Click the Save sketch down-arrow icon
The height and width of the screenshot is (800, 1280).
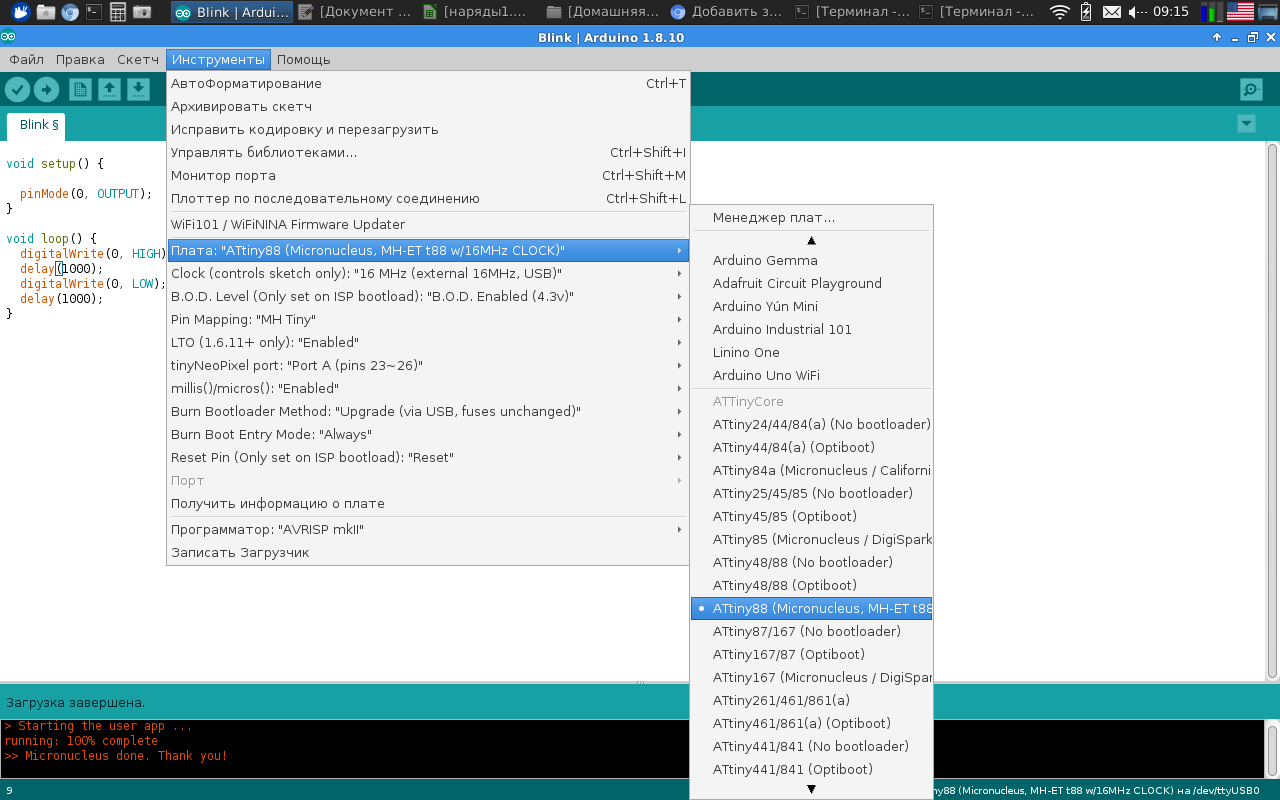click(x=138, y=90)
